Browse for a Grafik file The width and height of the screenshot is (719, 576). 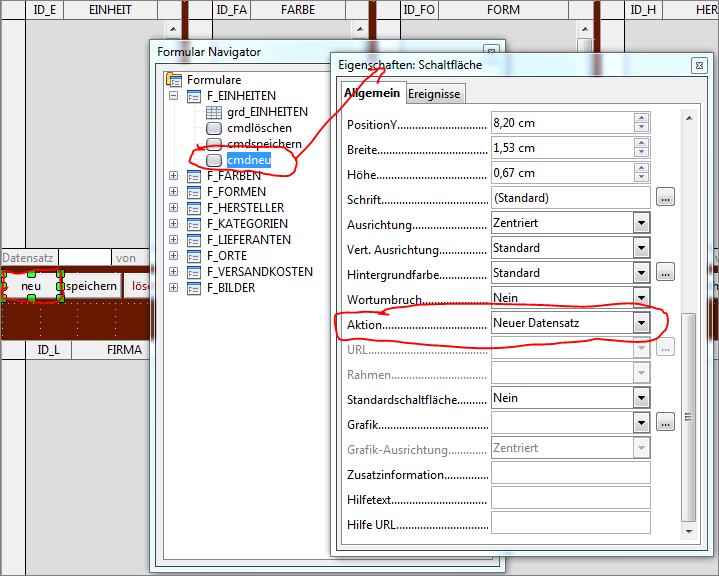(665, 422)
